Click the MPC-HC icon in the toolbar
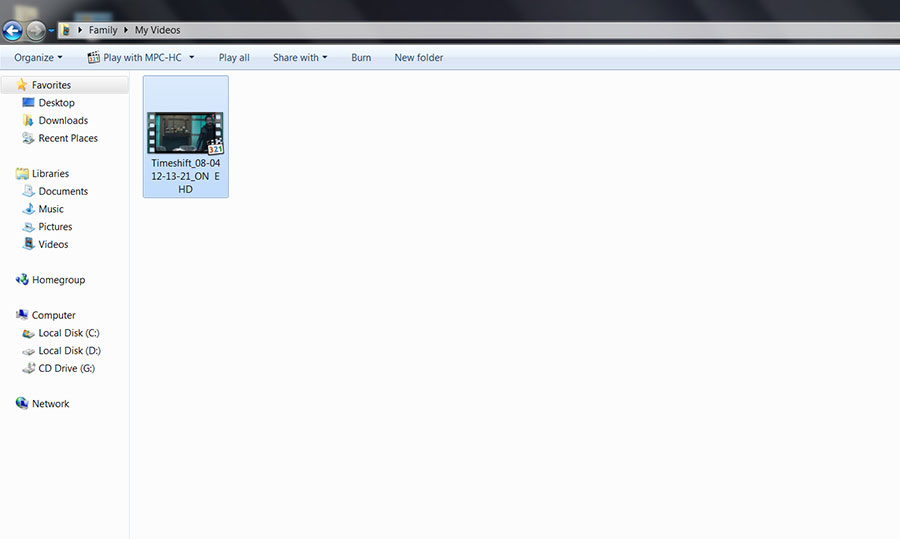Screen dimensions: 900x539 coord(93,57)
